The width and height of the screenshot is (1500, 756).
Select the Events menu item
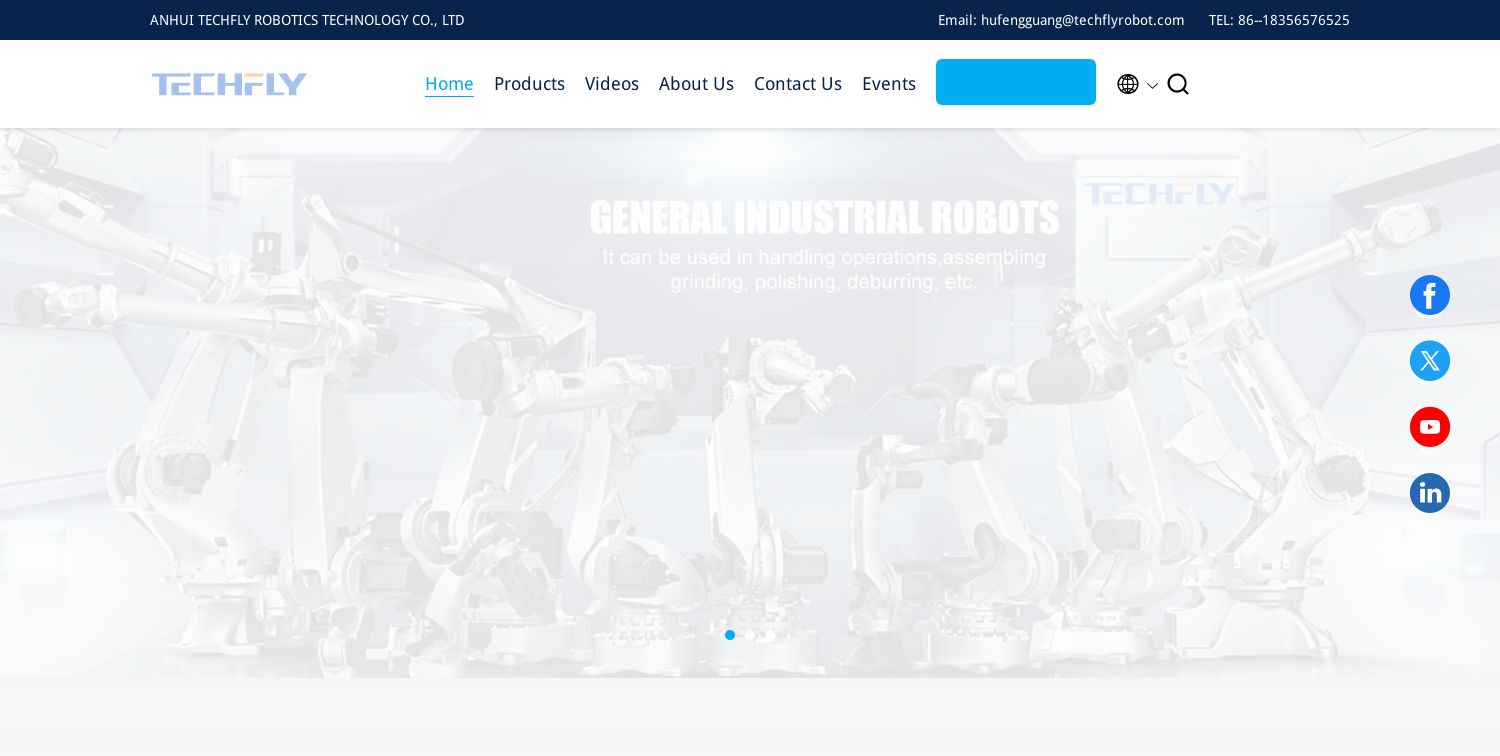[888, 84]
